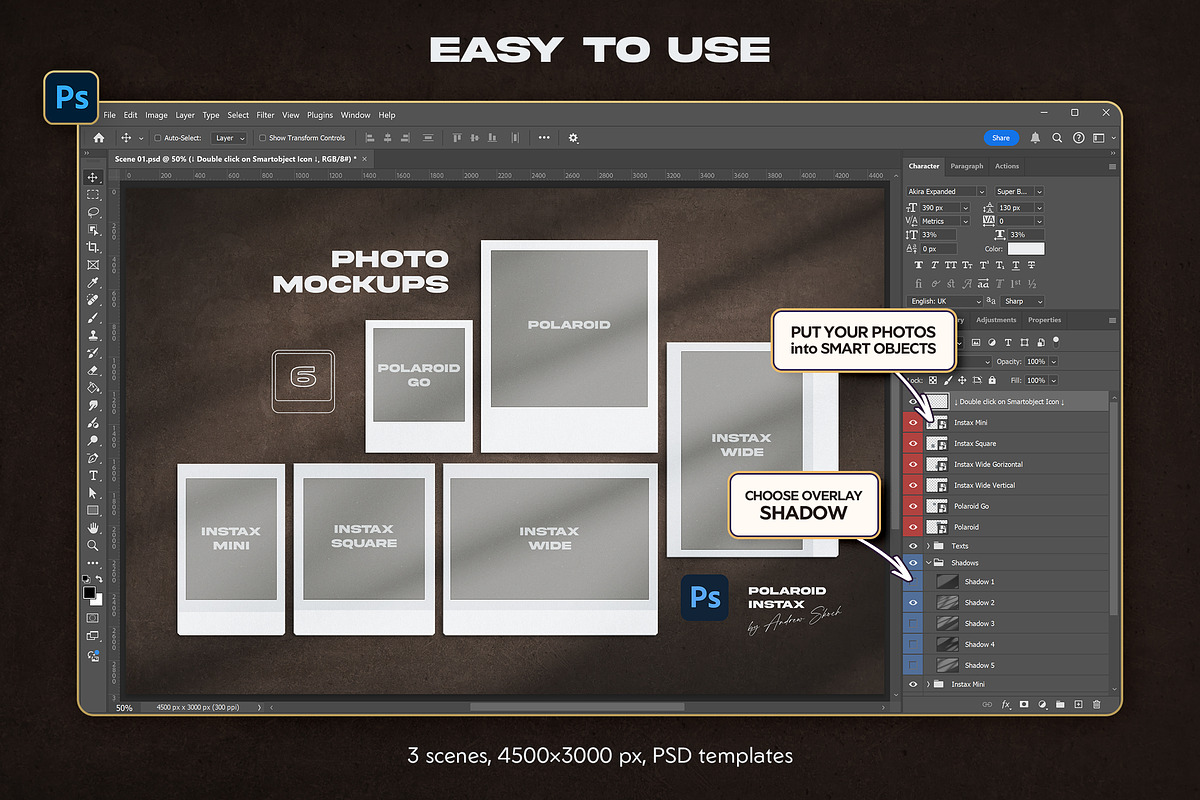Select the Object Selection tool
The image size is (1200, 800).
(x=93, y=229)
